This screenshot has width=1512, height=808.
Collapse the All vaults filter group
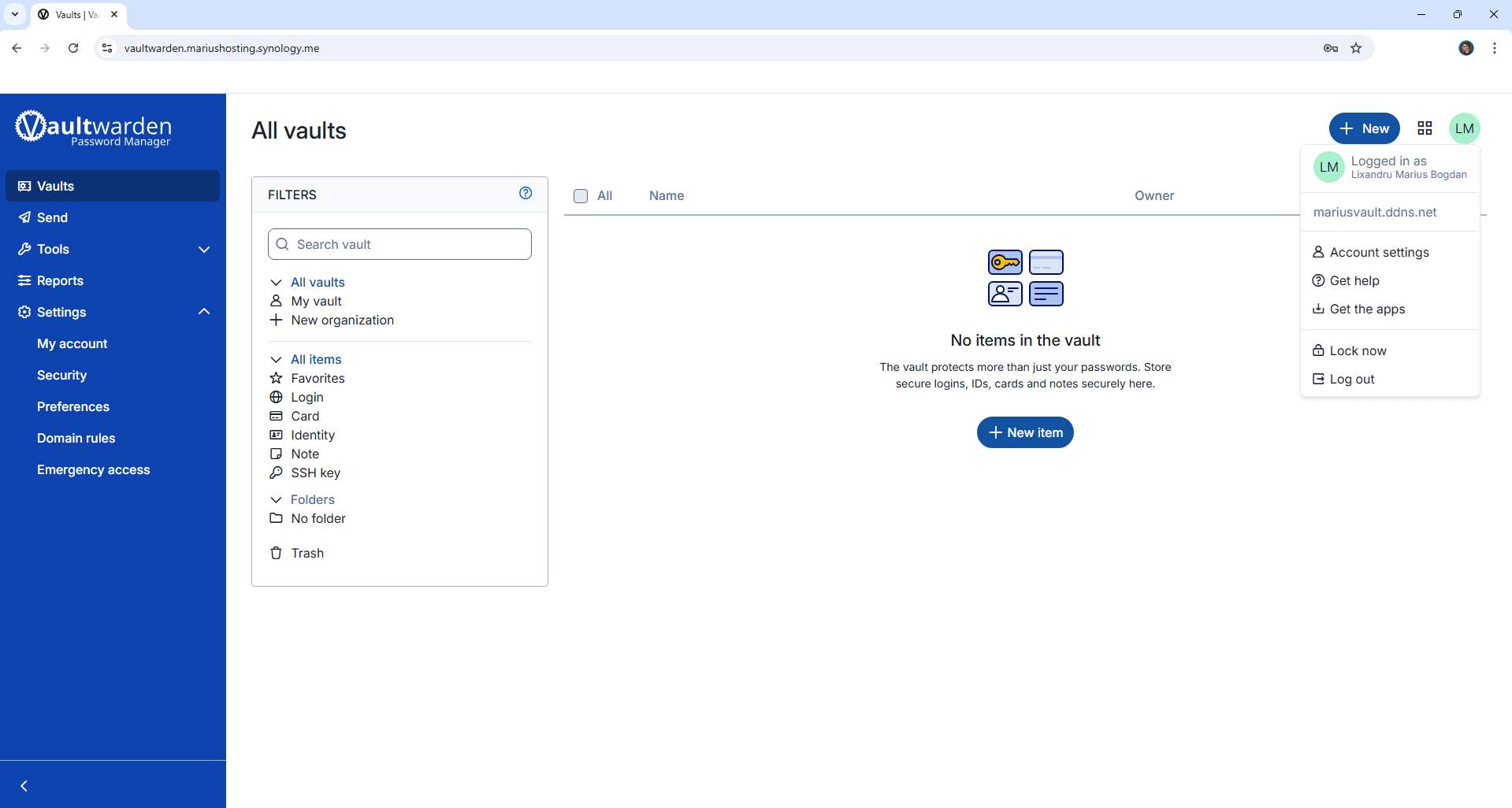pos(276,282)
